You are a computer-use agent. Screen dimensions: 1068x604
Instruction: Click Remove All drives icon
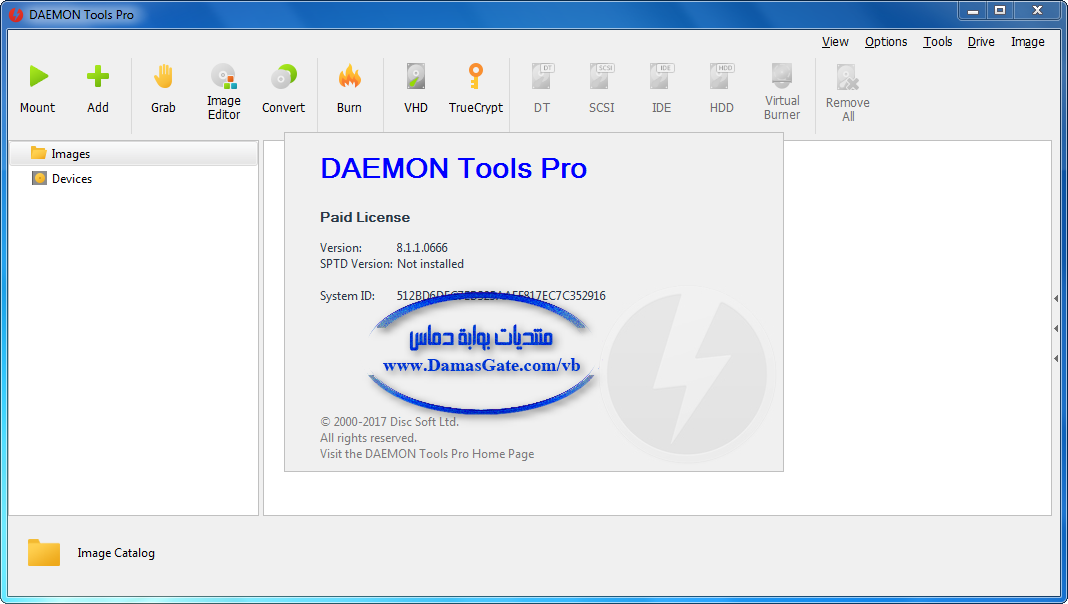[848, 78]
